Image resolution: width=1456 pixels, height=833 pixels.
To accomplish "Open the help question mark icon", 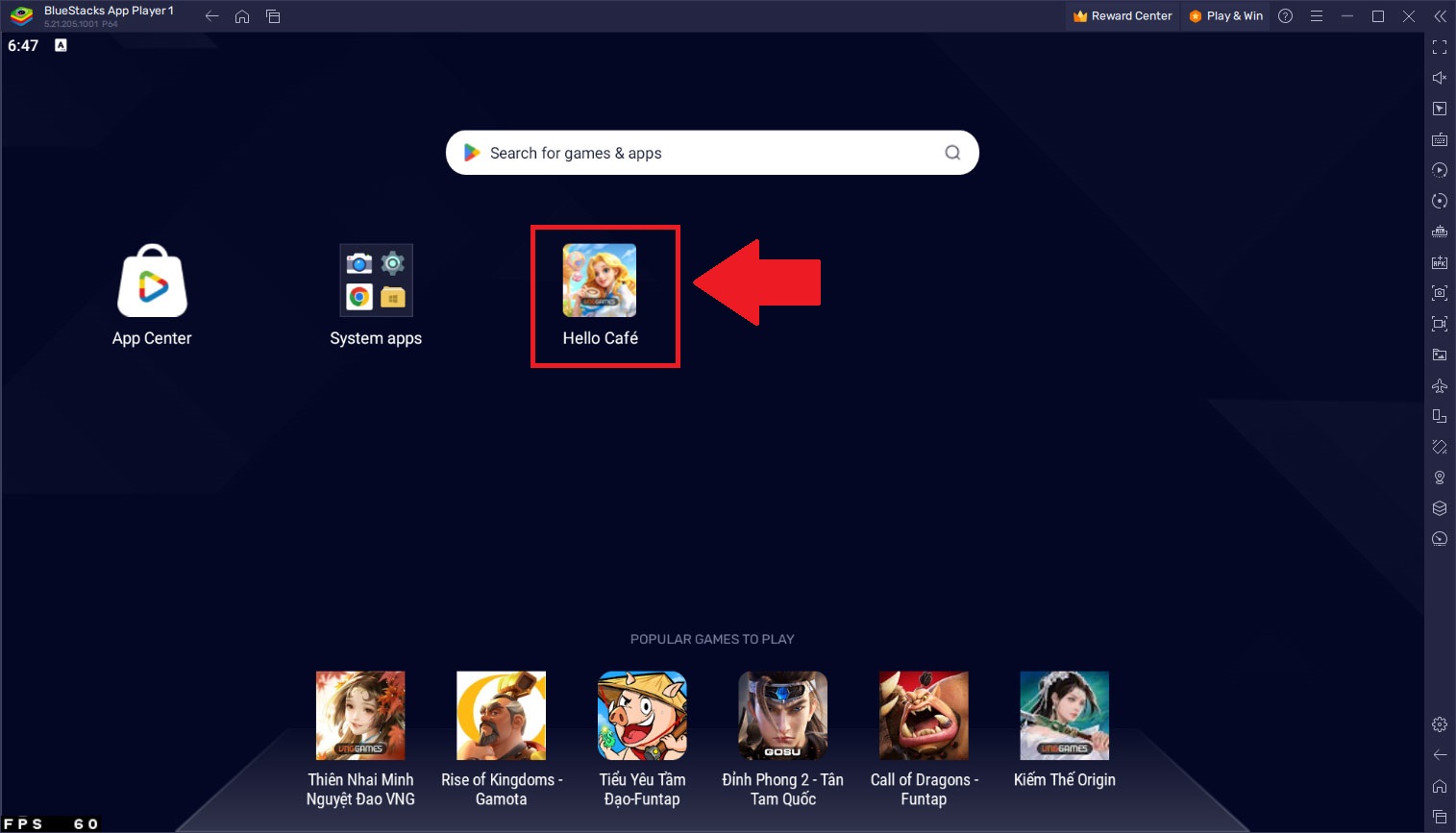I will (x=1286, y=16).
